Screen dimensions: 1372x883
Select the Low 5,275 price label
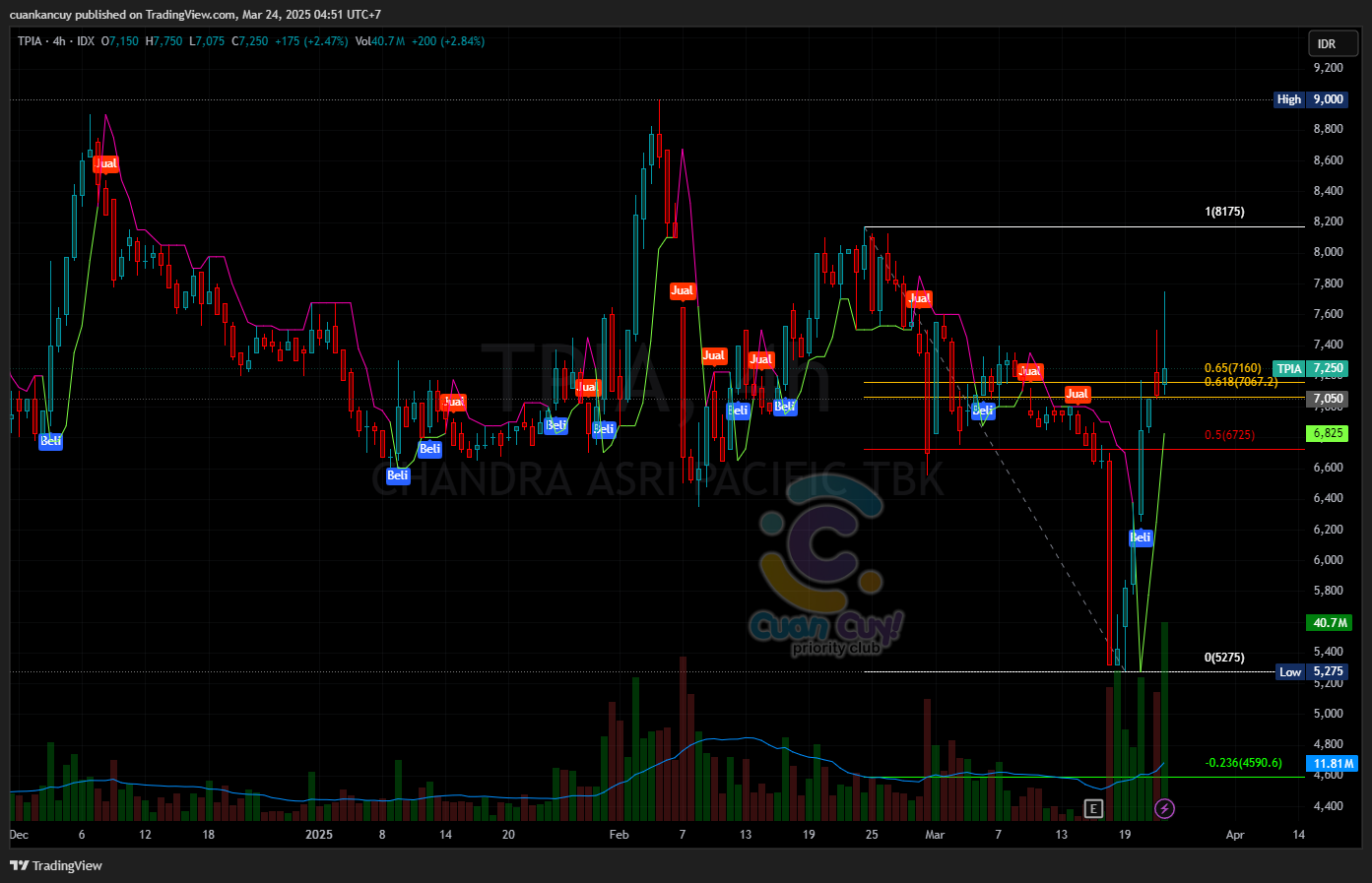click(1311, 672)
